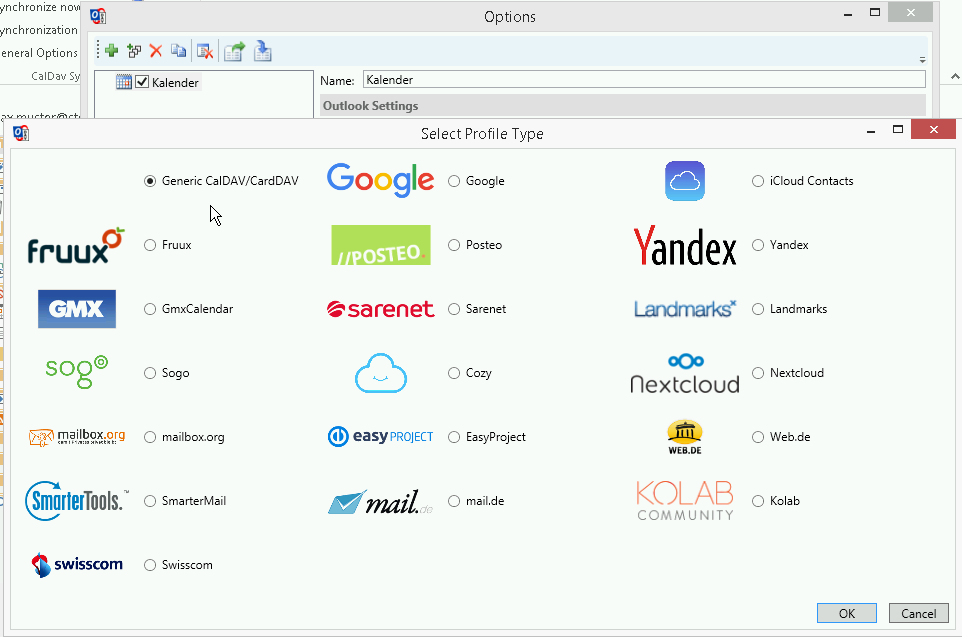This screenshot has height=637, width=962.
Task: Click the green plus add profile icon
Action: (x=111, y=51)
